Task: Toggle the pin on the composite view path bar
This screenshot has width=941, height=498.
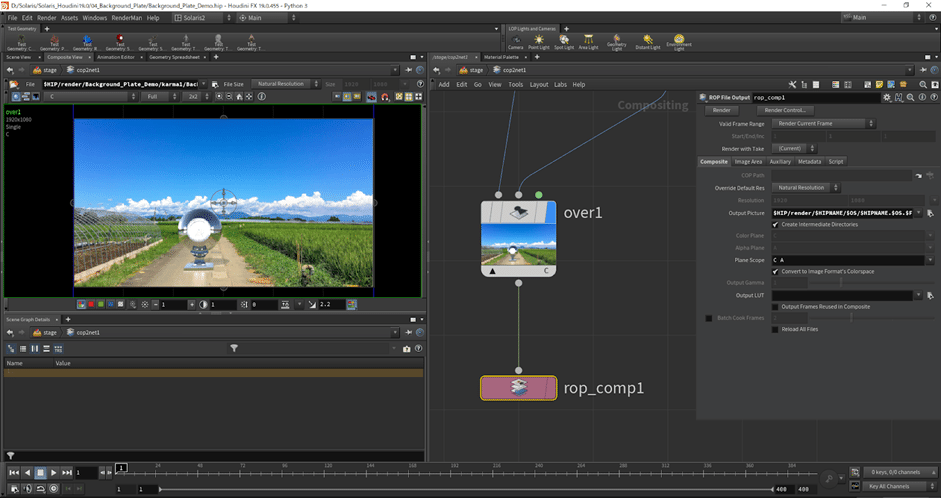Action: (409, 70)
